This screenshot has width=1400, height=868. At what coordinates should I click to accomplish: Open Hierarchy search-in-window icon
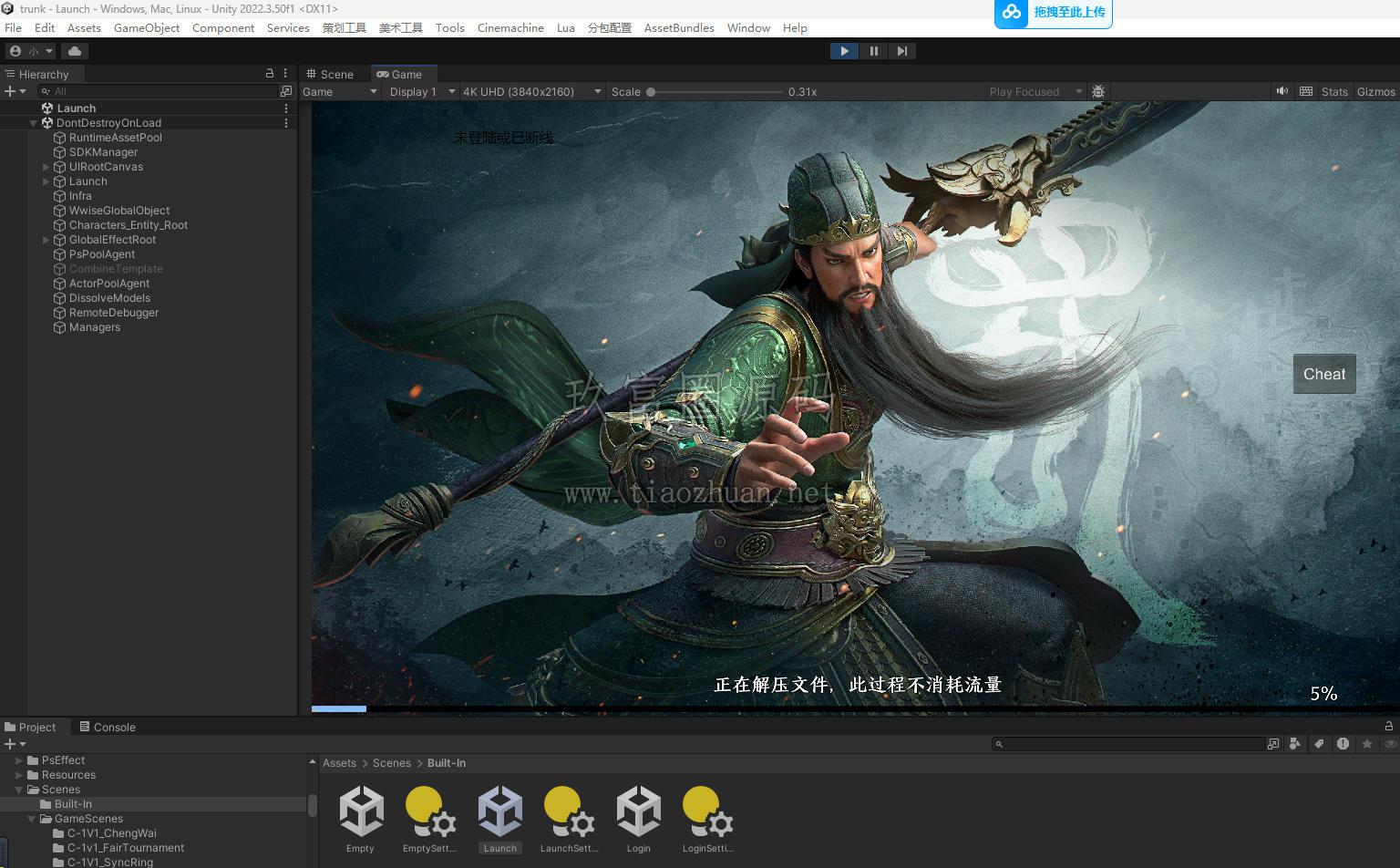pos(286,91)
